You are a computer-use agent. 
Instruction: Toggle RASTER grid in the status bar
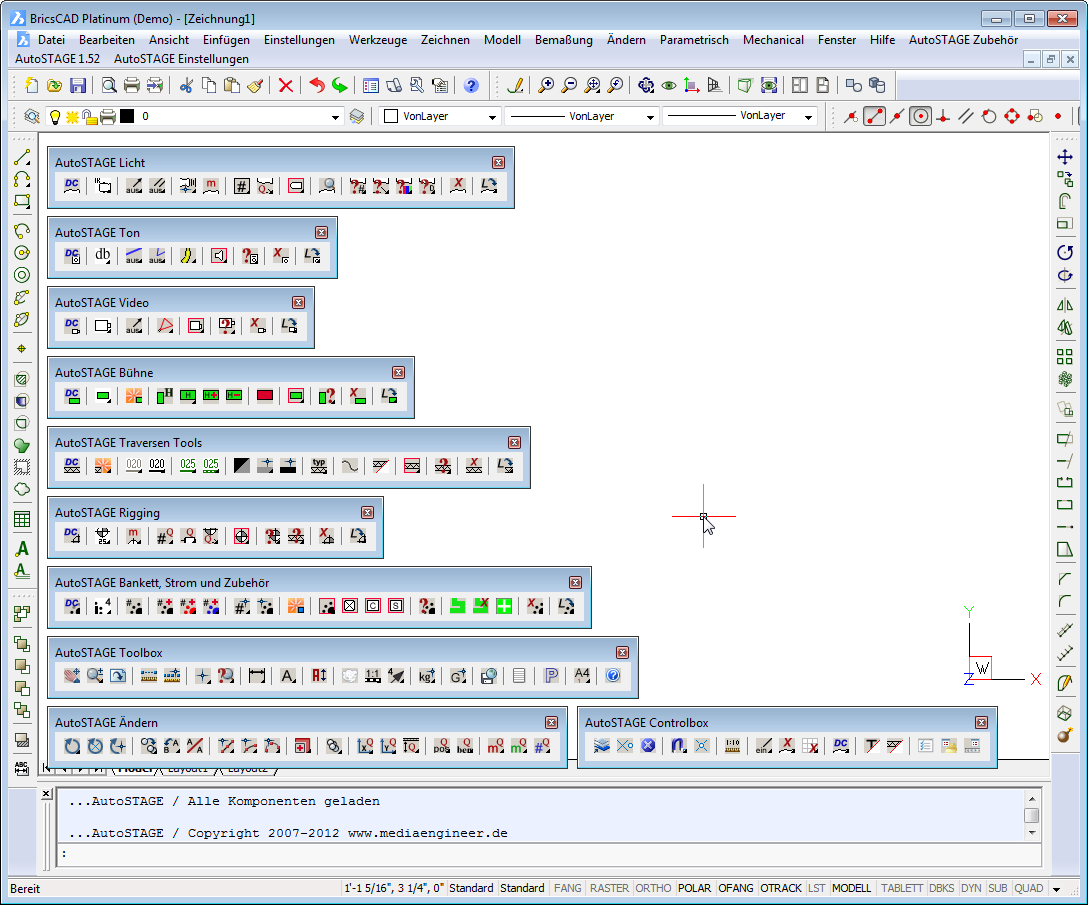point(609,888)
